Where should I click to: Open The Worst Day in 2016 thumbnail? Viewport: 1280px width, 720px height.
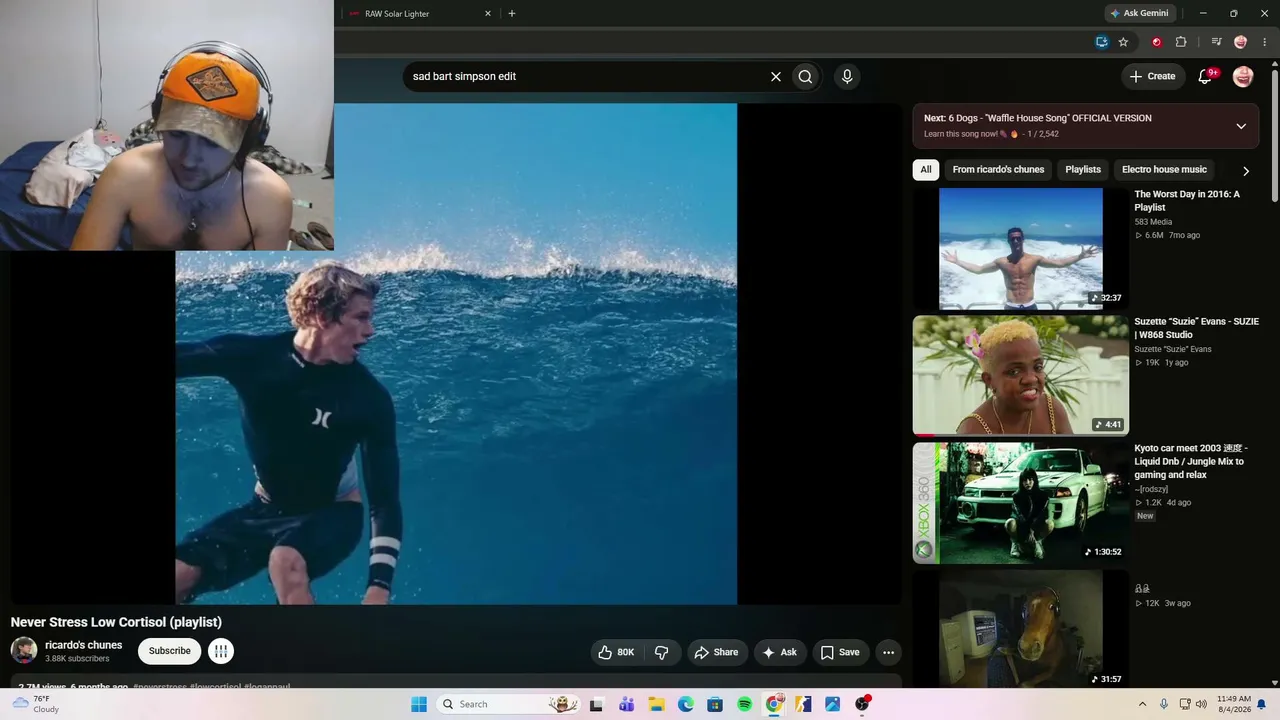click(1020, 249)
